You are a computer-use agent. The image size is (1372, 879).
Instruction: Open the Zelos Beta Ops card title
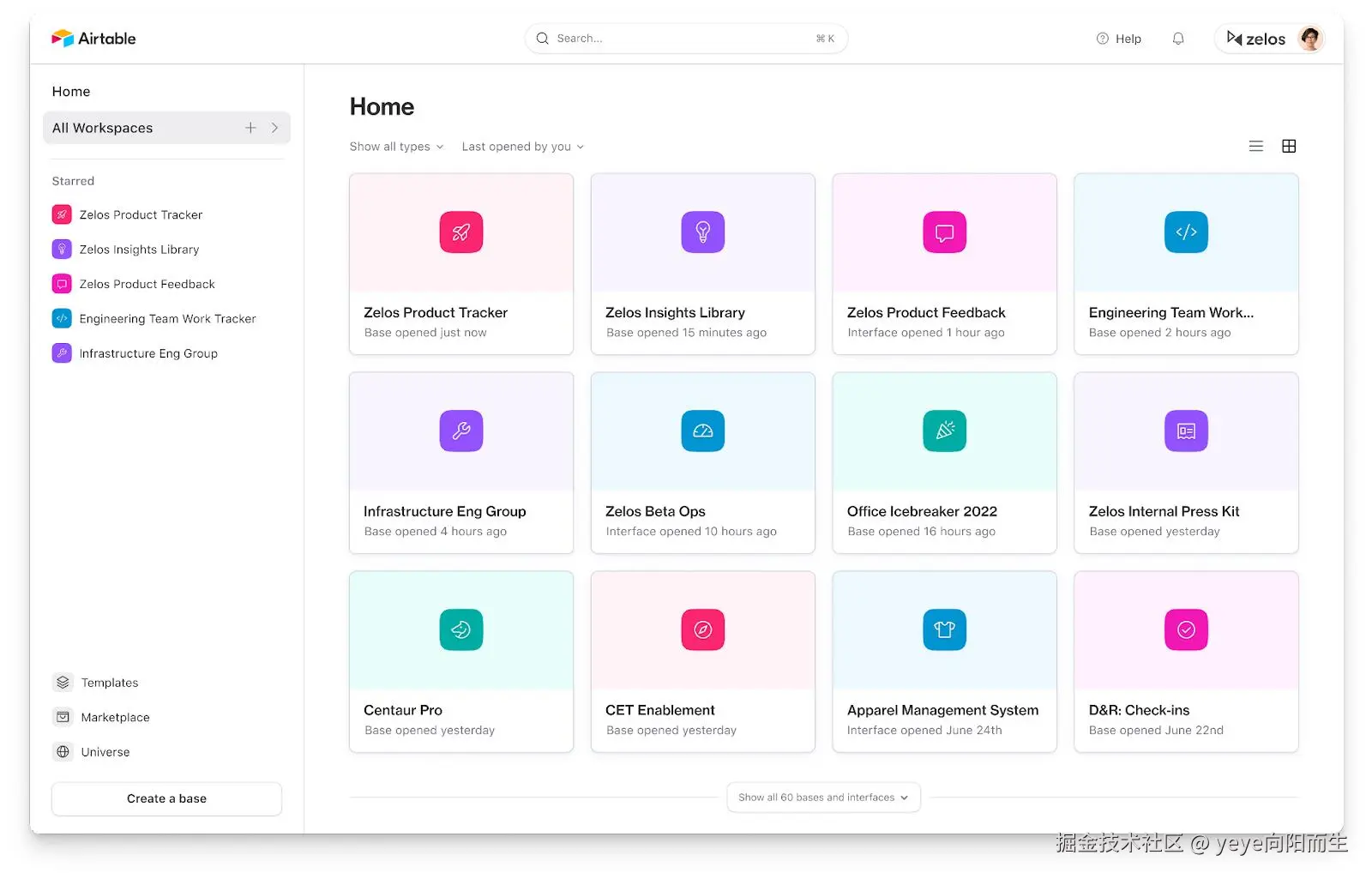[x=655, y=512]
